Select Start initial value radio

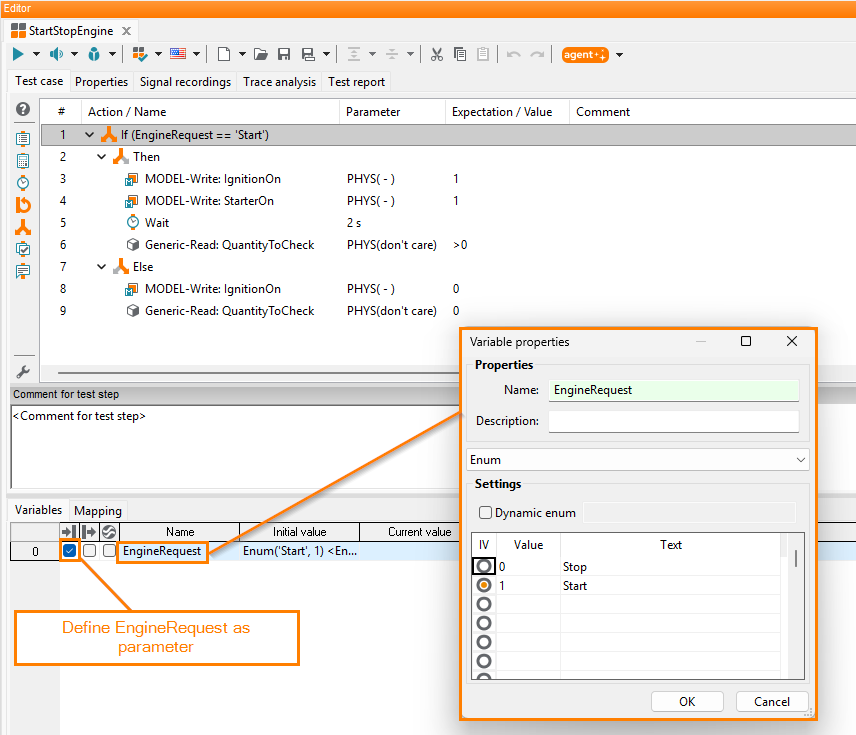[x=484, y=585]
